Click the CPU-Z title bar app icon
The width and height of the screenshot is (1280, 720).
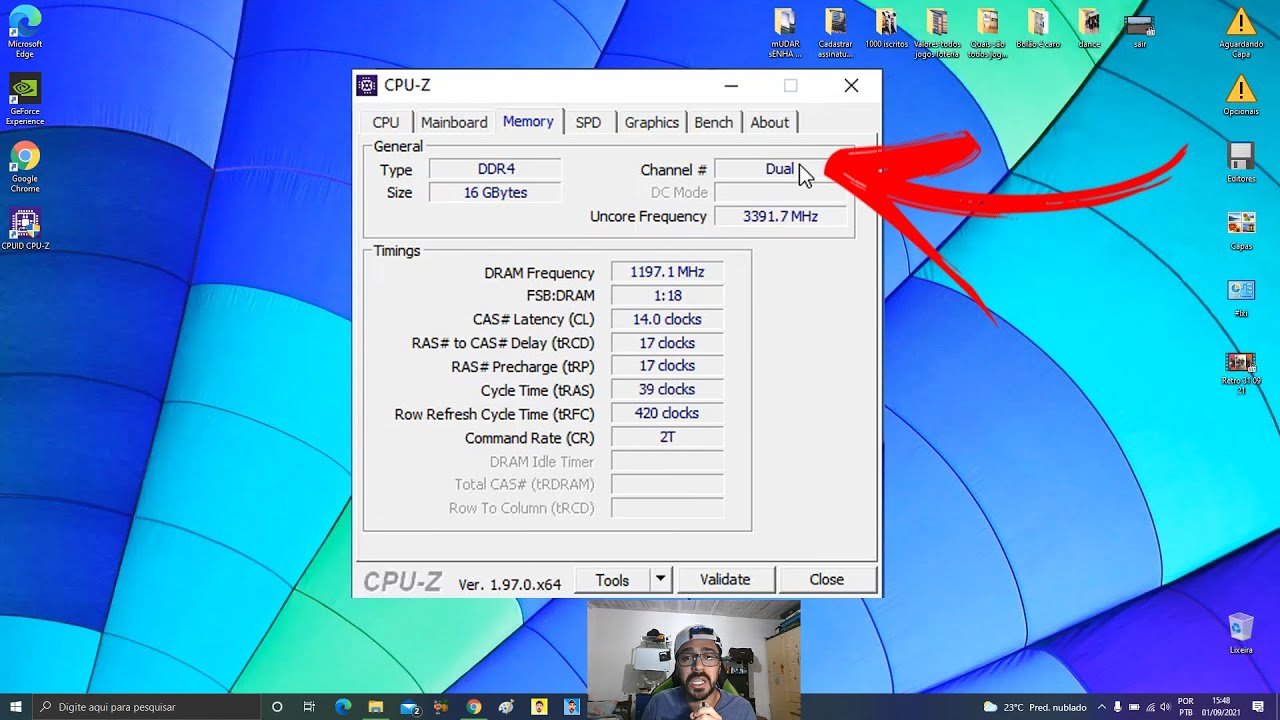click(x=367, y=85)
